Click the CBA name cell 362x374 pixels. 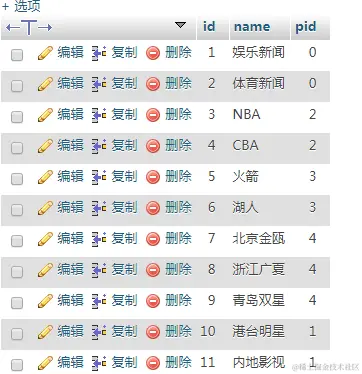click(245, 145)
